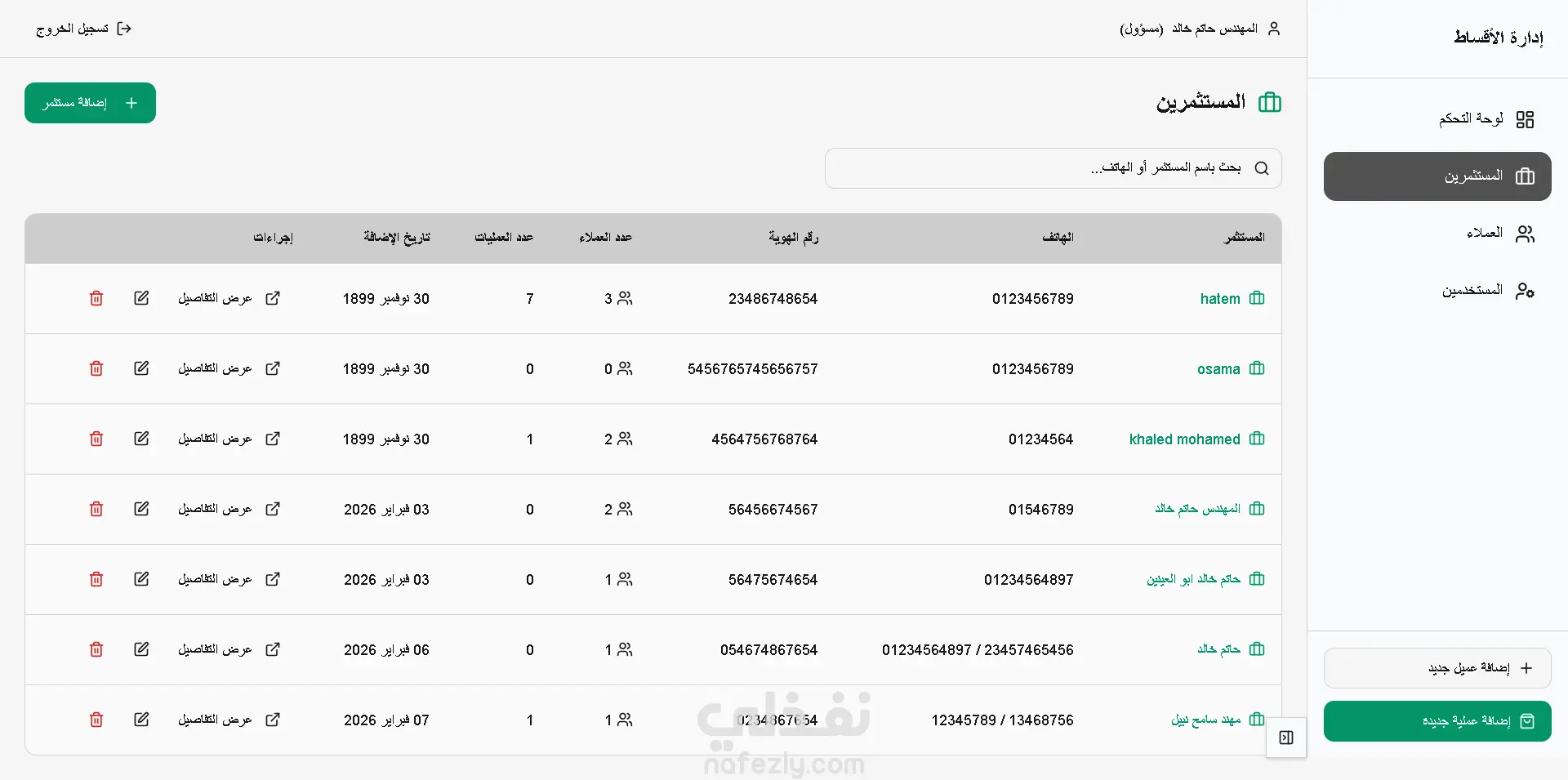Click the customers count icon in hatem row
Screen dimensions: 1568x780
tap(625, 298)
